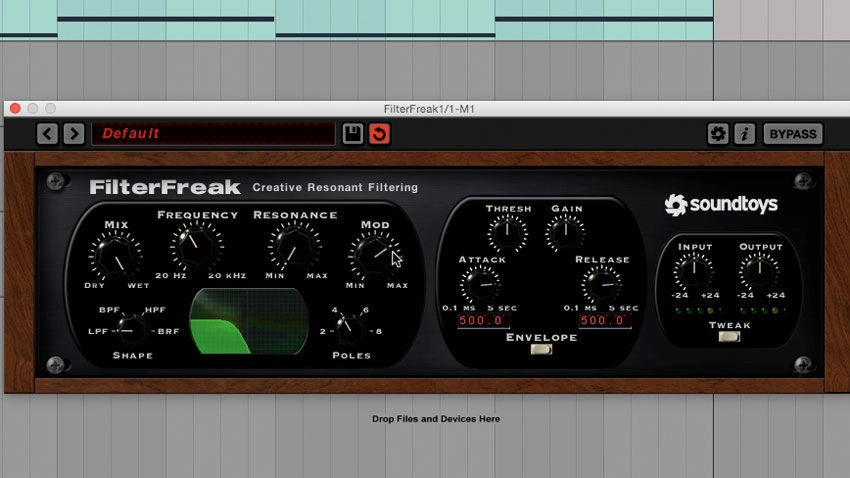Click the Input level knob
Screen dimensions: 850x478
(694, 270)
